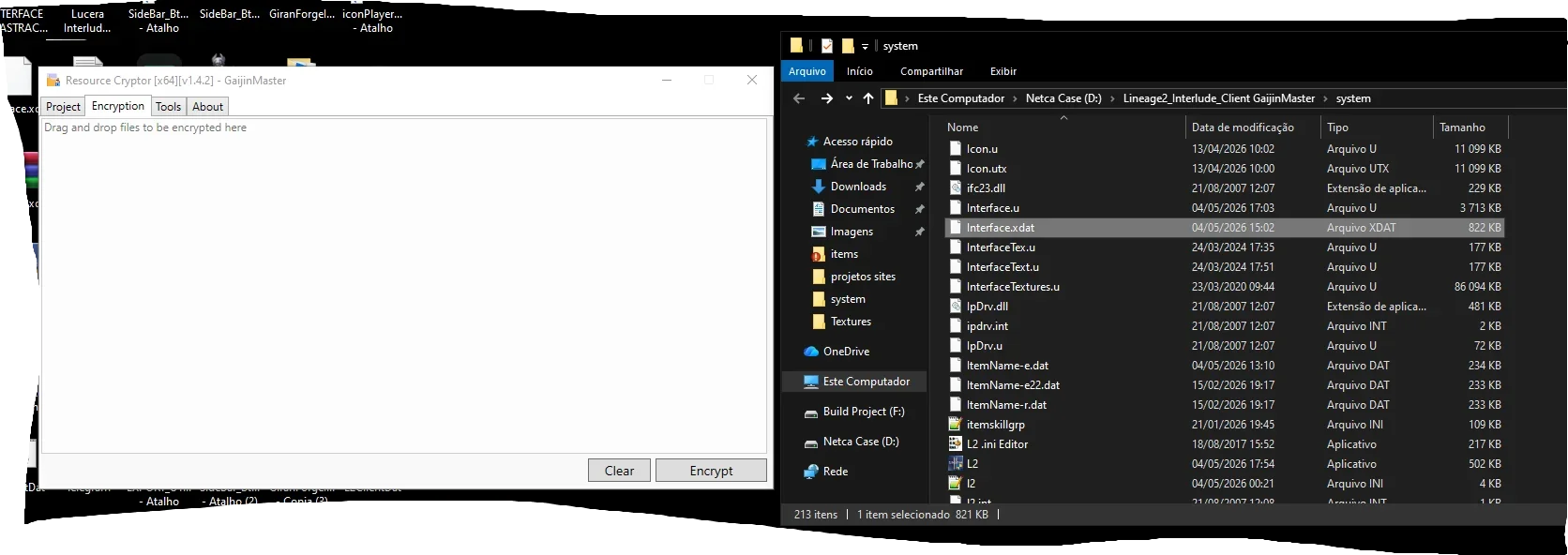Click Este Computador in the address bar

tap(961, 98)
